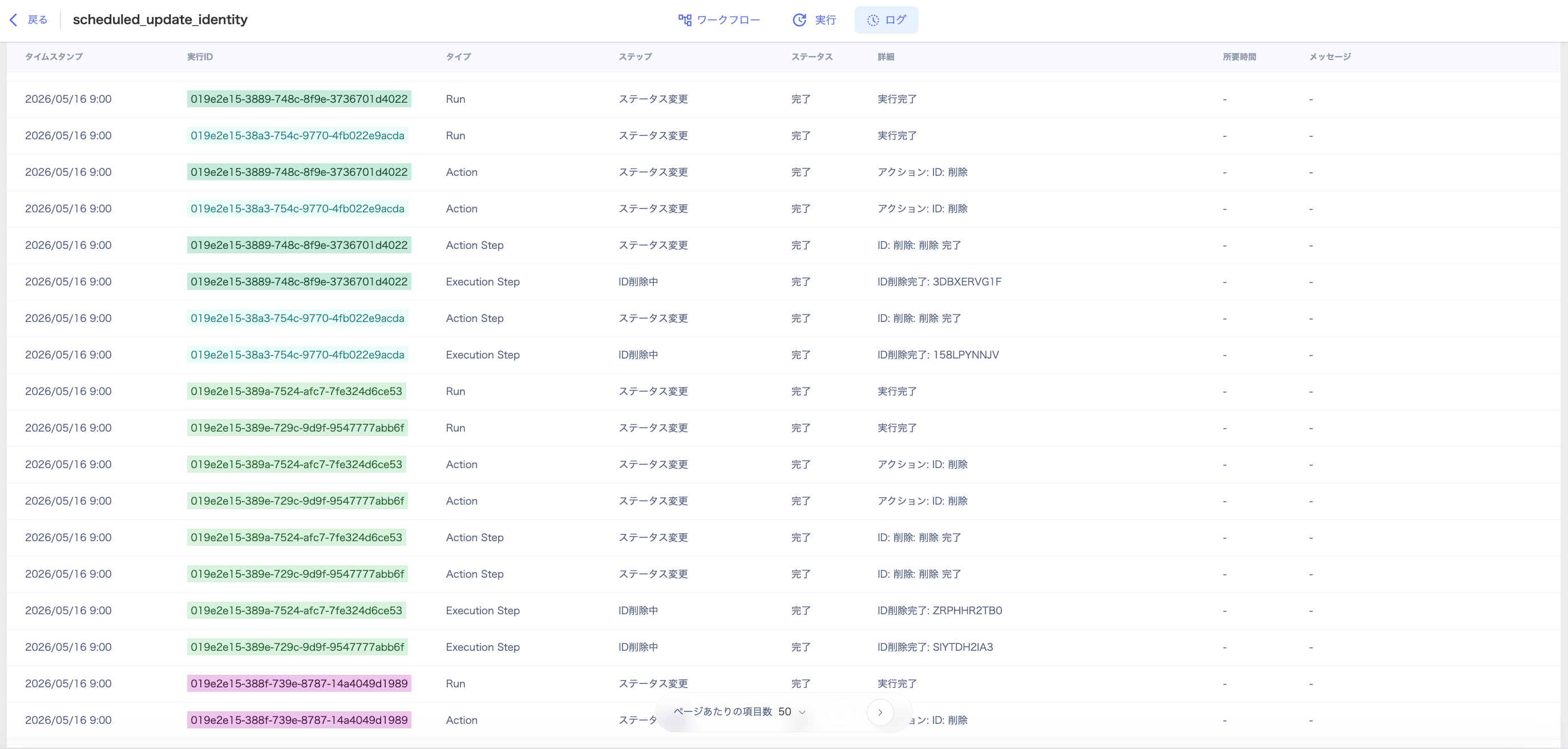Screen dimensions: 1568x749
Task: Click the タイプ column header
Action: pos(458,57)
